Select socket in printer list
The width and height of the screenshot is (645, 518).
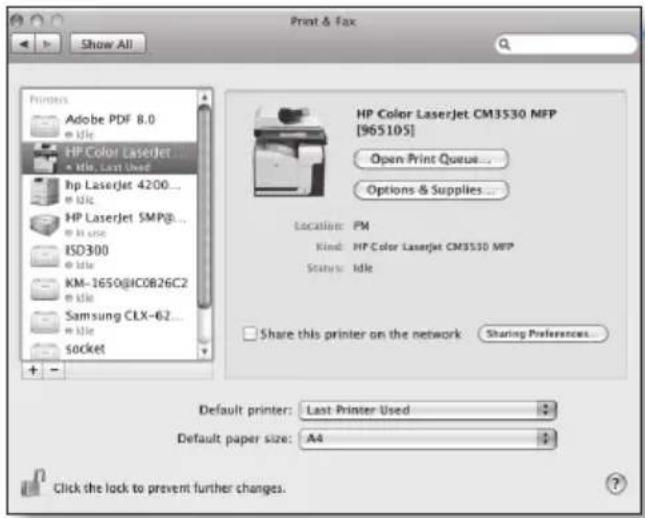(x=109, y=350)
